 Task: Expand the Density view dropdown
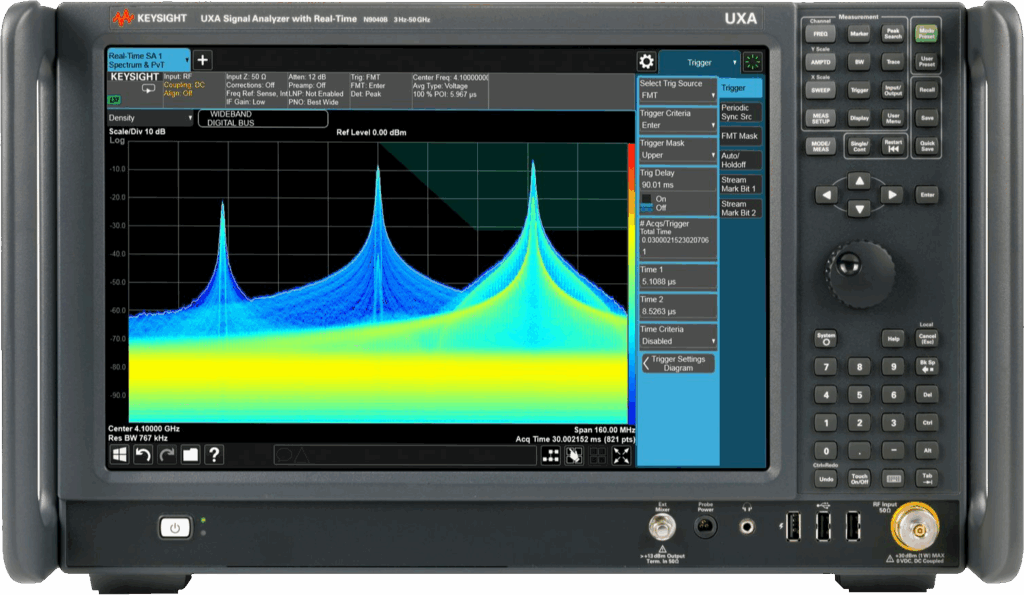148,118
